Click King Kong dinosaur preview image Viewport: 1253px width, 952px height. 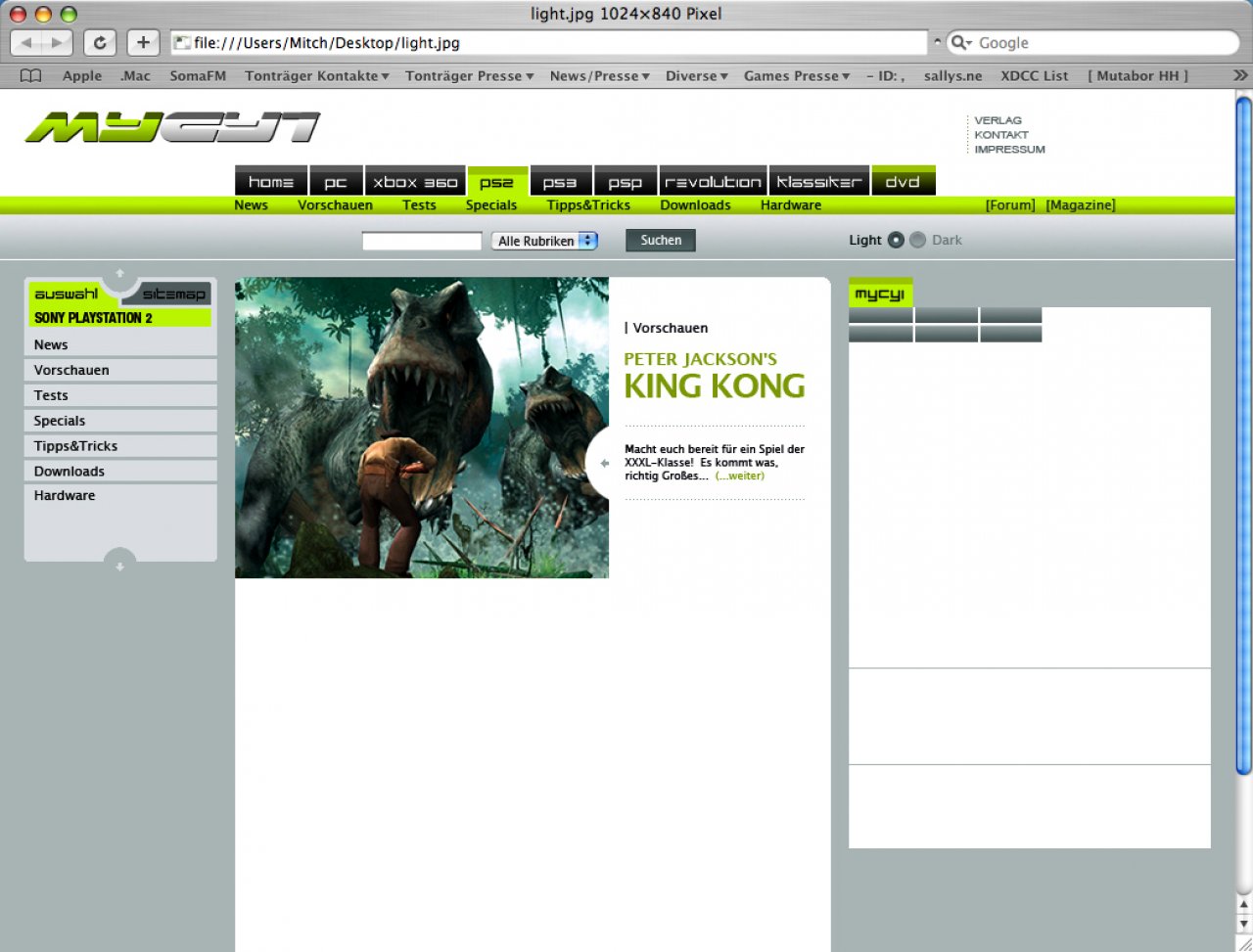pyautogui.click(x=422, y=428)
